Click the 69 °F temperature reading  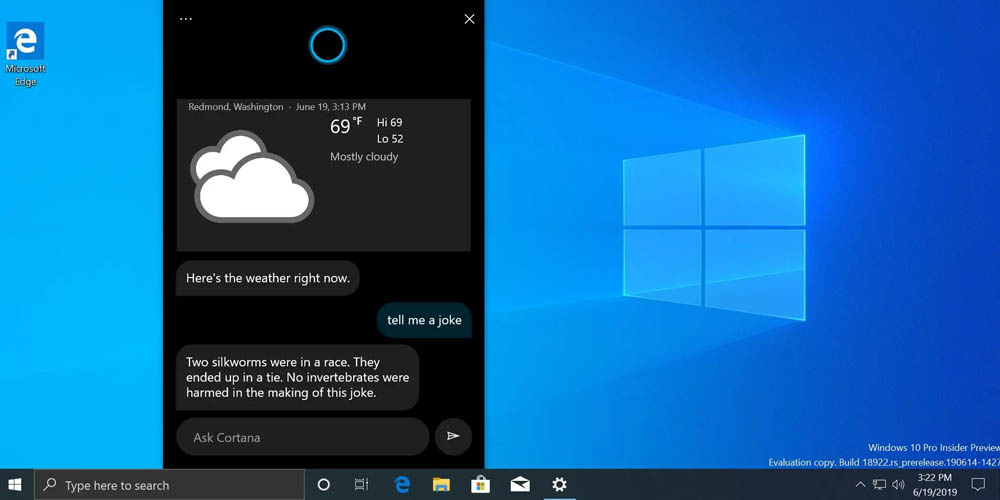(346, 126)
